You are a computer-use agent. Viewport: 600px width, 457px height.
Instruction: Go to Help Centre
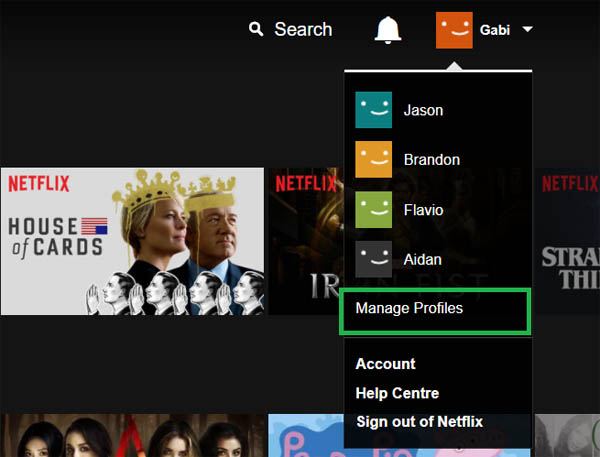(397, 393)
